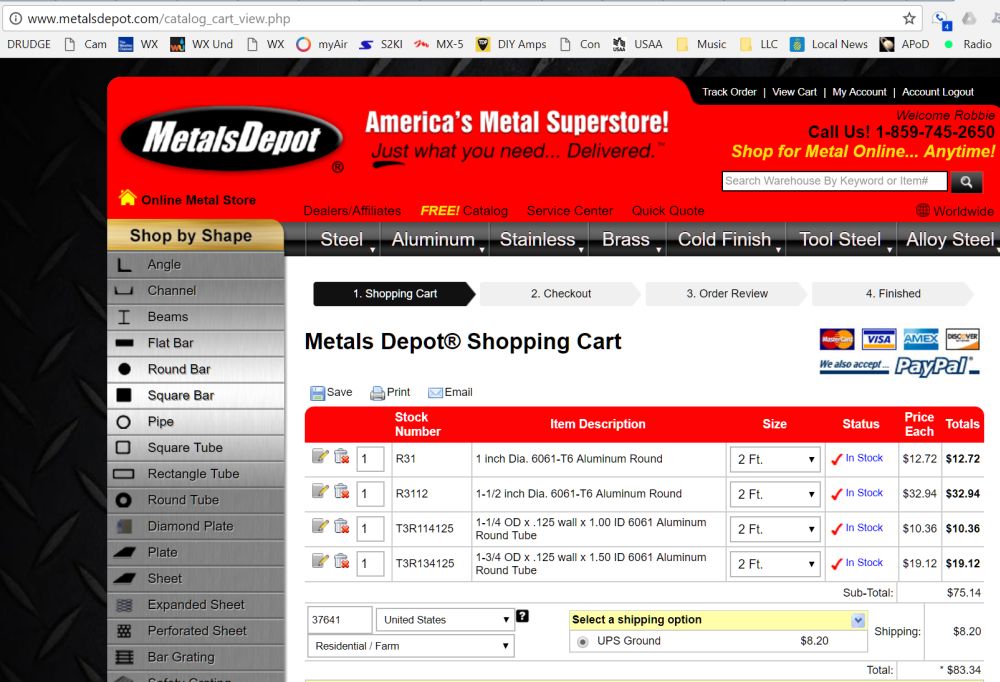Open the United States country dropdown

(445, 619)
